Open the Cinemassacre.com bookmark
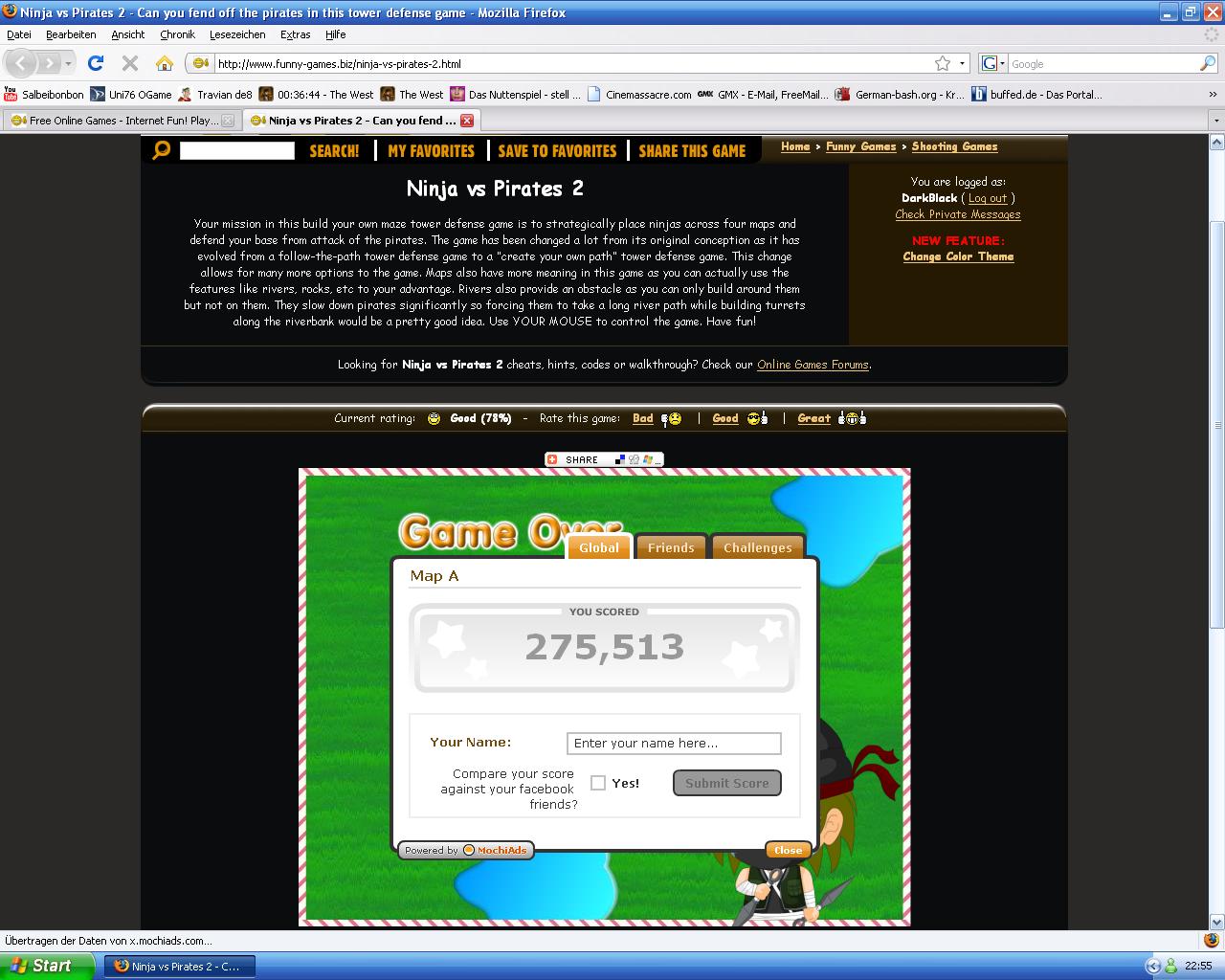 (x=639, y=95)
